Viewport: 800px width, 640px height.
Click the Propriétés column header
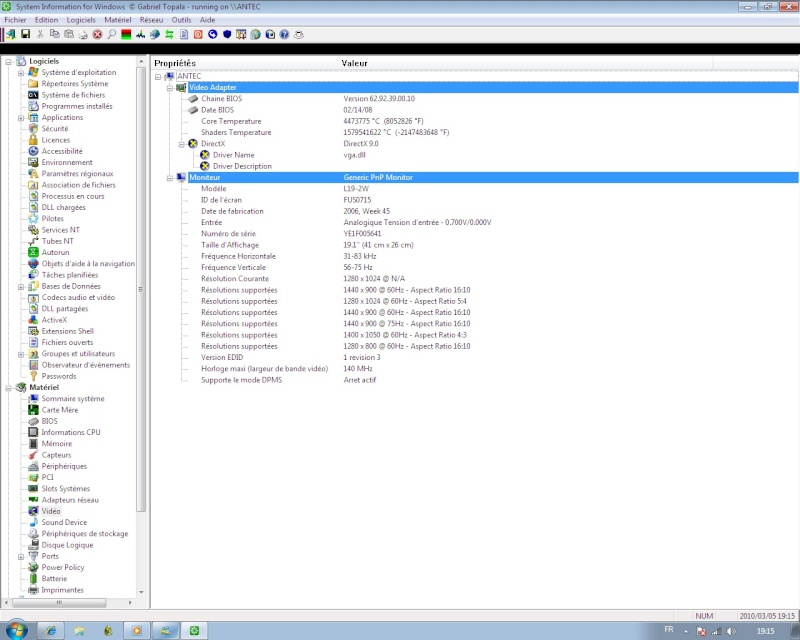pos(245,63)
